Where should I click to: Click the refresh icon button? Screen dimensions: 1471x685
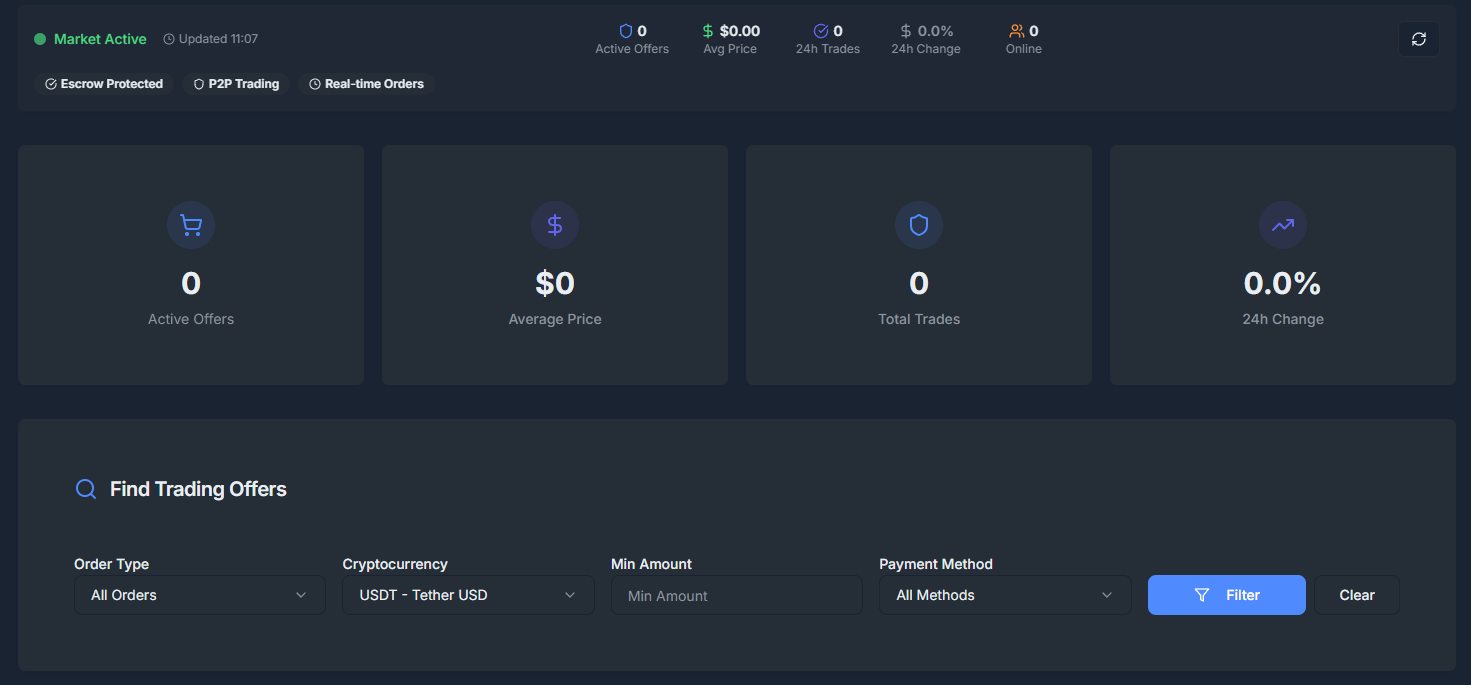pos(1418,39)
